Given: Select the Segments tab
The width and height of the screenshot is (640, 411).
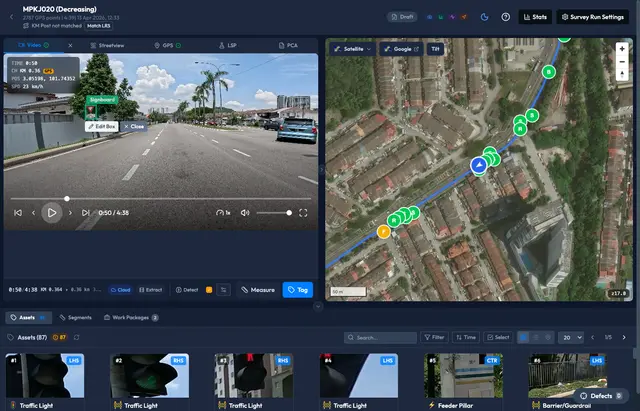Looking at the screenshot, I should tap(76, 318).
